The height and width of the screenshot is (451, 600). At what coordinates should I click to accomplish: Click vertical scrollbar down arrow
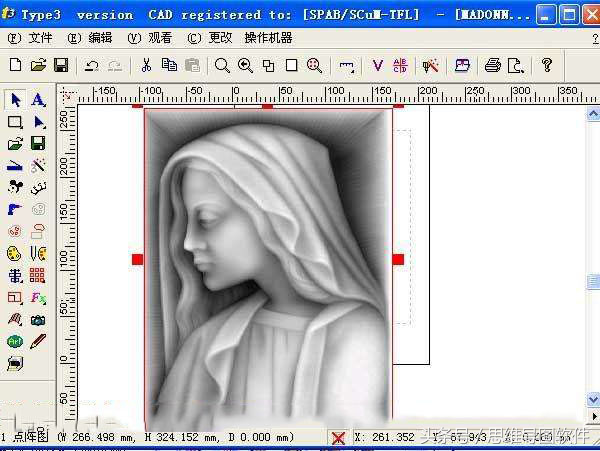pyautogui.click(x=593, y=400)
